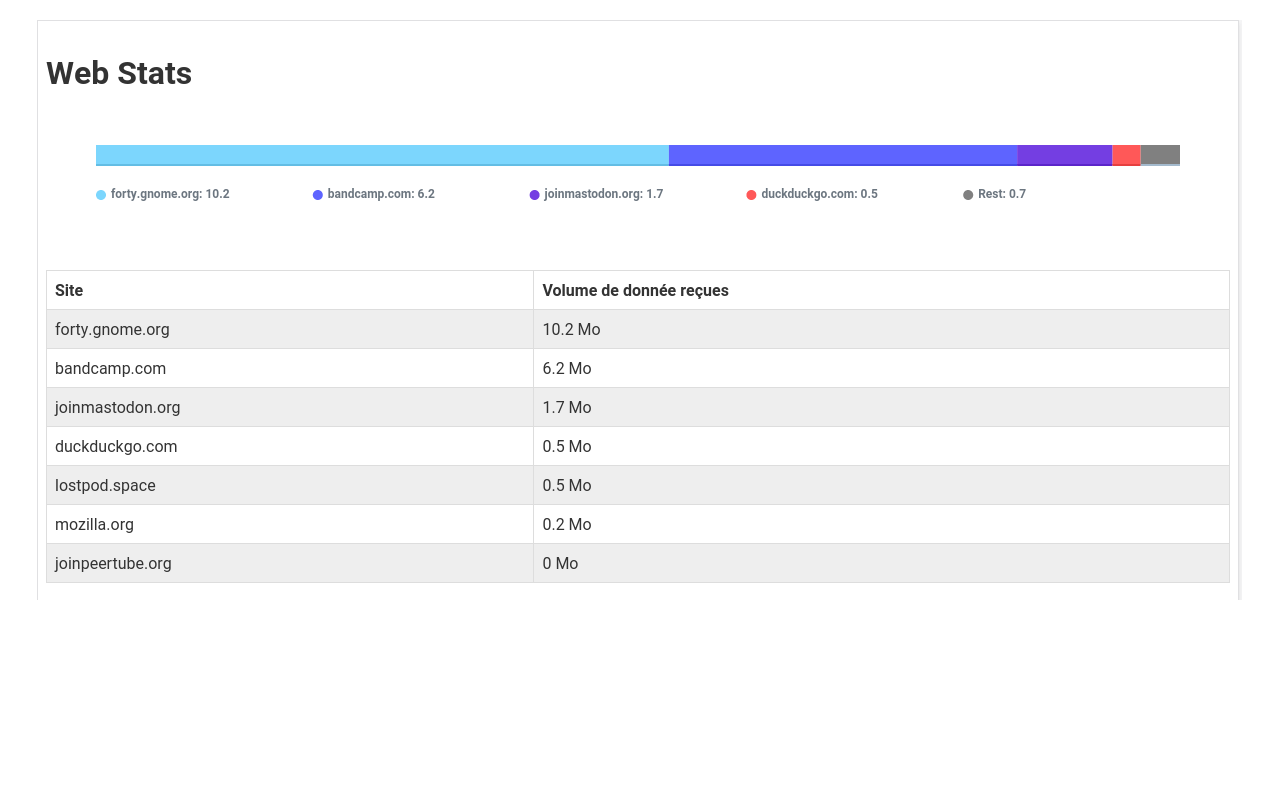Click the red legend dot for duckduckgo.com
The image size is (1280, 800).
tap(751, 195)
